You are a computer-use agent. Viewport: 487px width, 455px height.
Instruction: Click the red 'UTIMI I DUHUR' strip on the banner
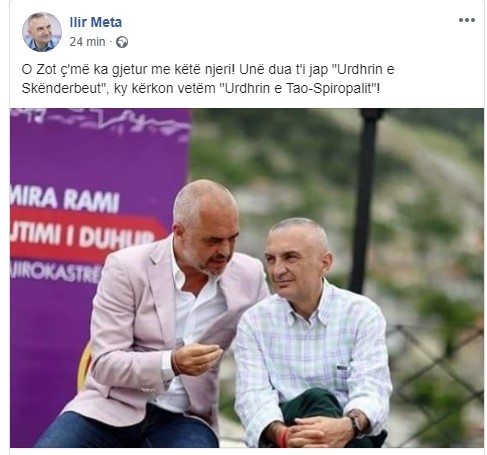tap(87, 235)
